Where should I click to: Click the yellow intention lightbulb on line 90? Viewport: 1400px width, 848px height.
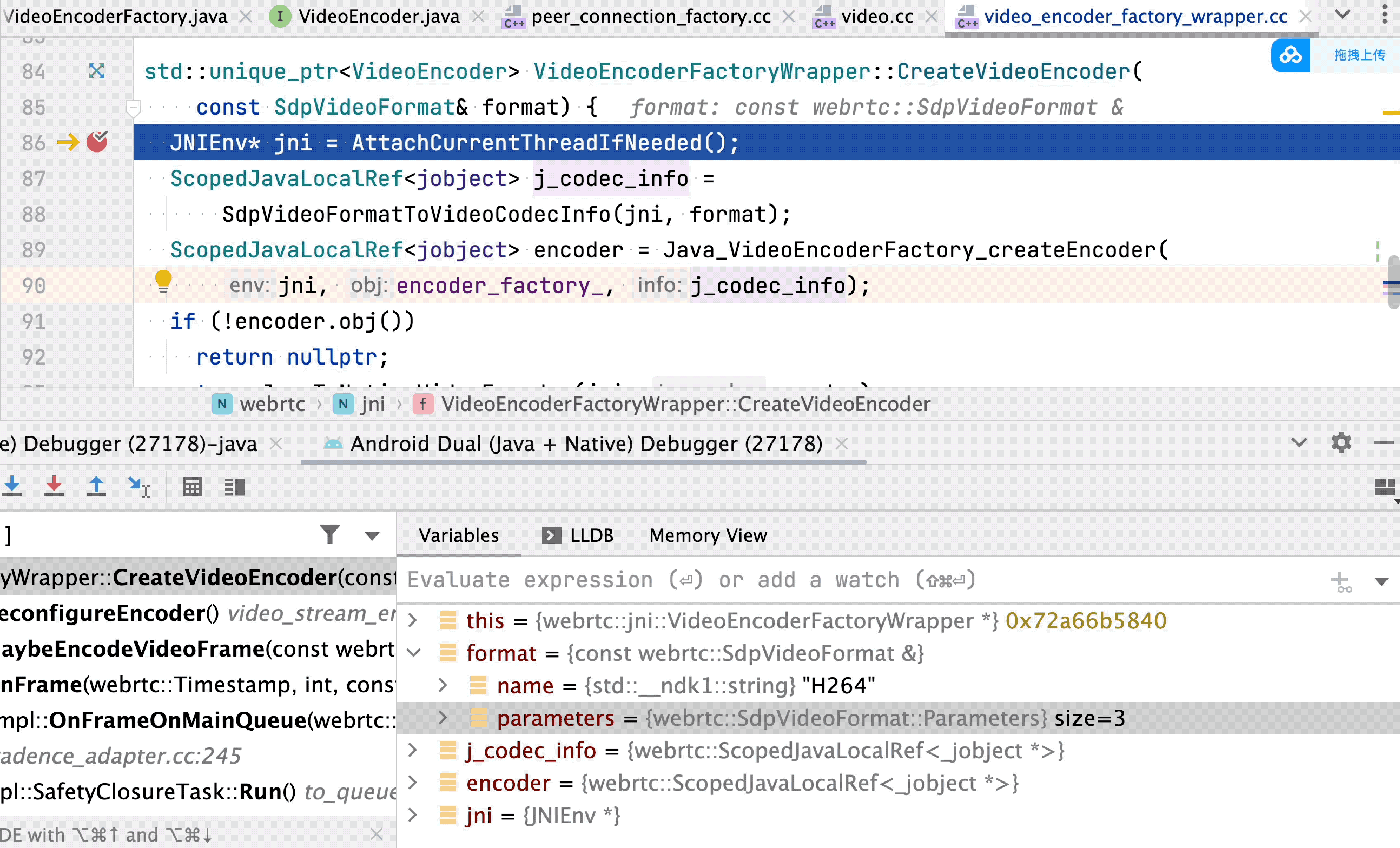(163, 281)
